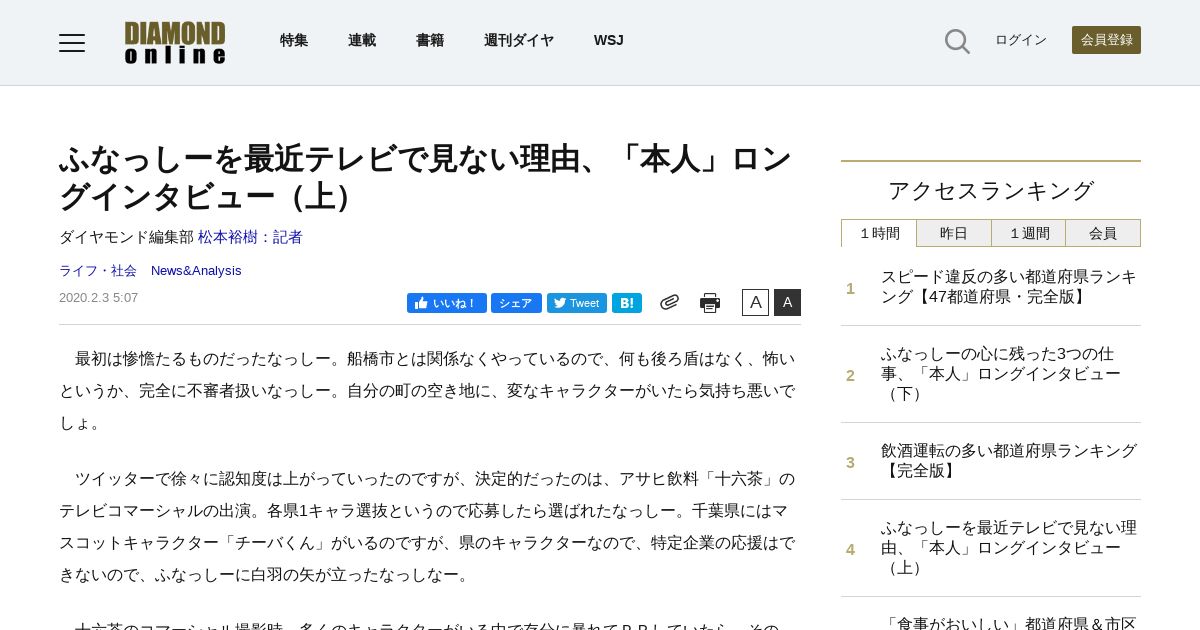Click the Facebook いいね！ button
The width and height of the screenshot is (1200, 630).
point(447,303)
